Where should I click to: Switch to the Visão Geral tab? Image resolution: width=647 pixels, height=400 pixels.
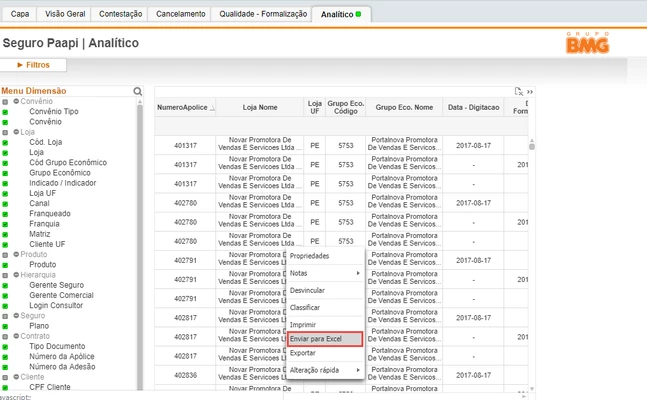coord(65,14)
